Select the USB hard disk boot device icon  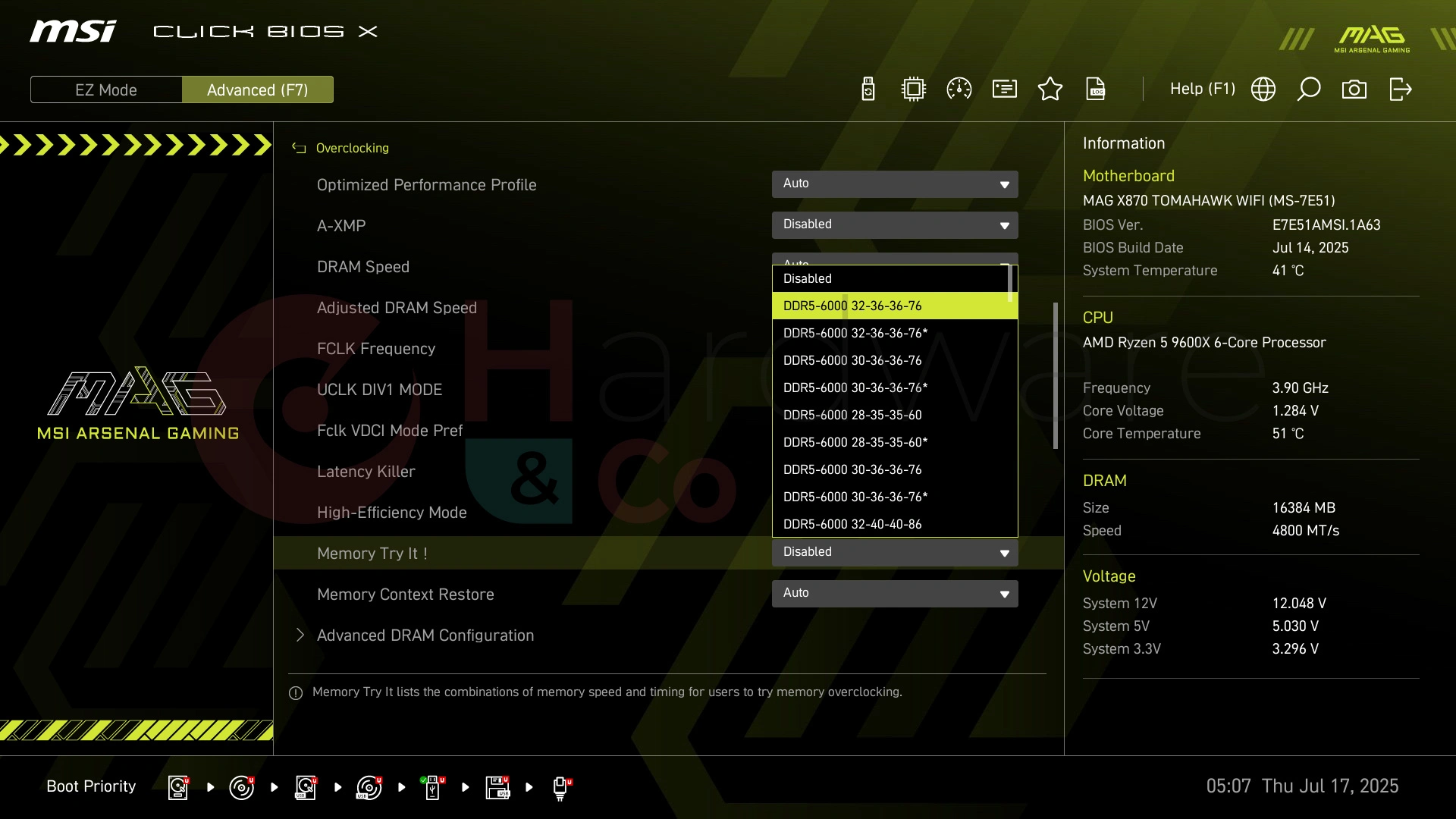(306, 787)
